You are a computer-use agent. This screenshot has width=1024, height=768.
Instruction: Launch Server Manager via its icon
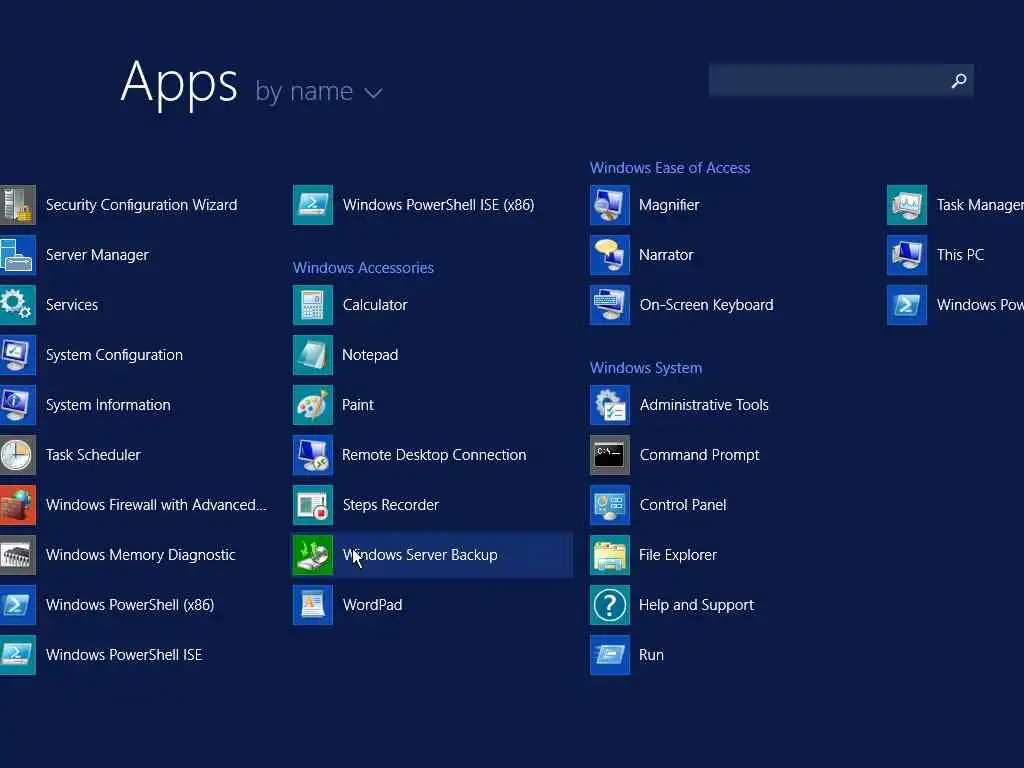click(x=17, y=255)
